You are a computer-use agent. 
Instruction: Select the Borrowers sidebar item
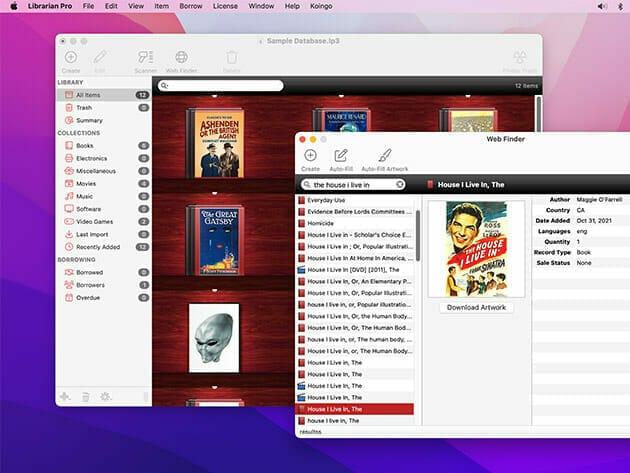coord(90,285)
